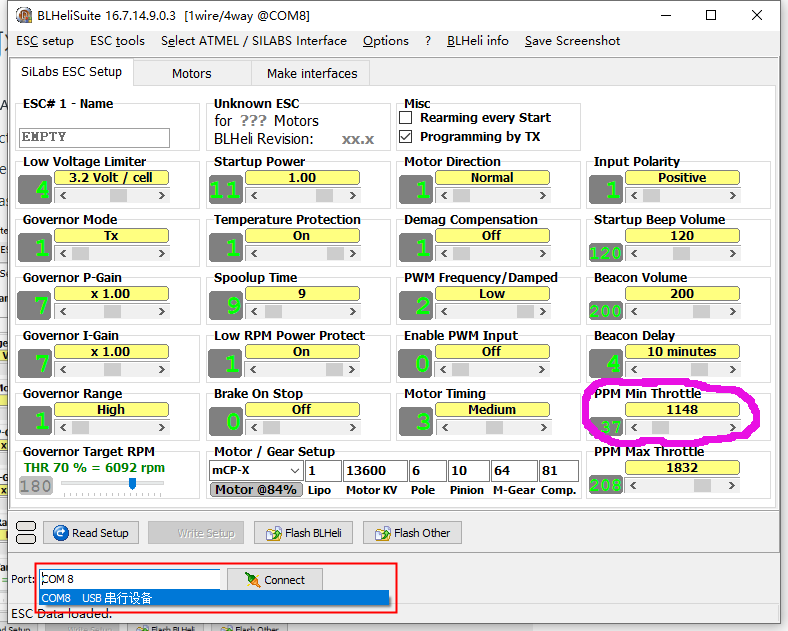Click the PPM Max Throttle scrollbar thumb
This screenshot has width=788, height=631.
coord(703,485)
